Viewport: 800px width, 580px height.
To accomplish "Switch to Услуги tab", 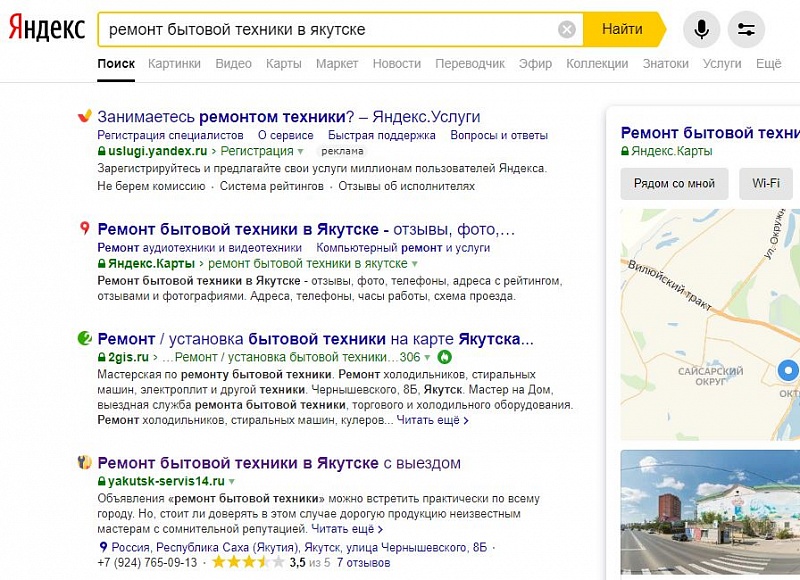I will point(722,64).
